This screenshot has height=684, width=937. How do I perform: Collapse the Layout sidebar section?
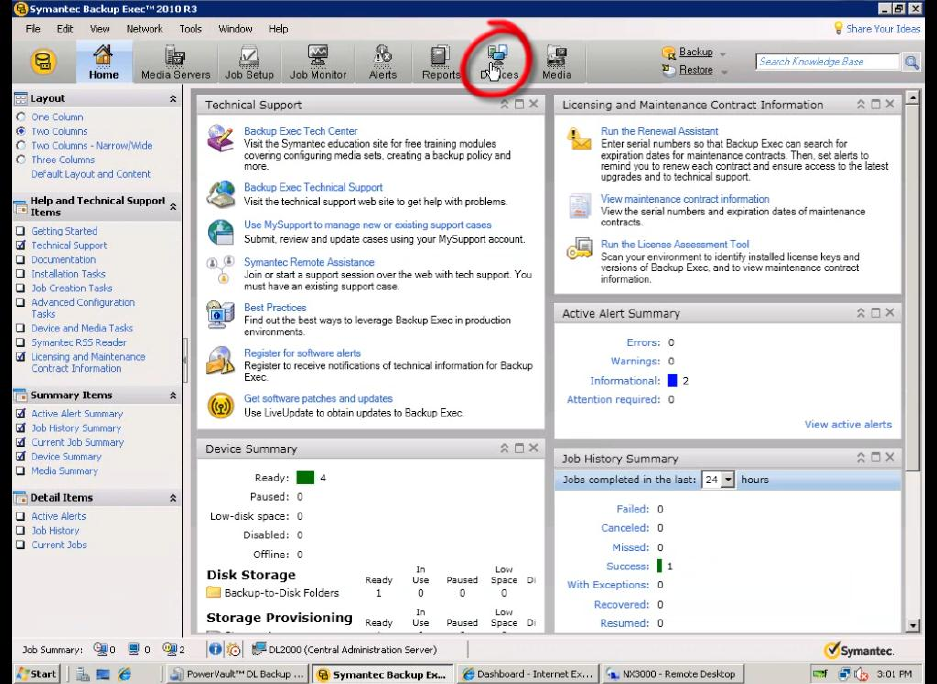[173, 99]
